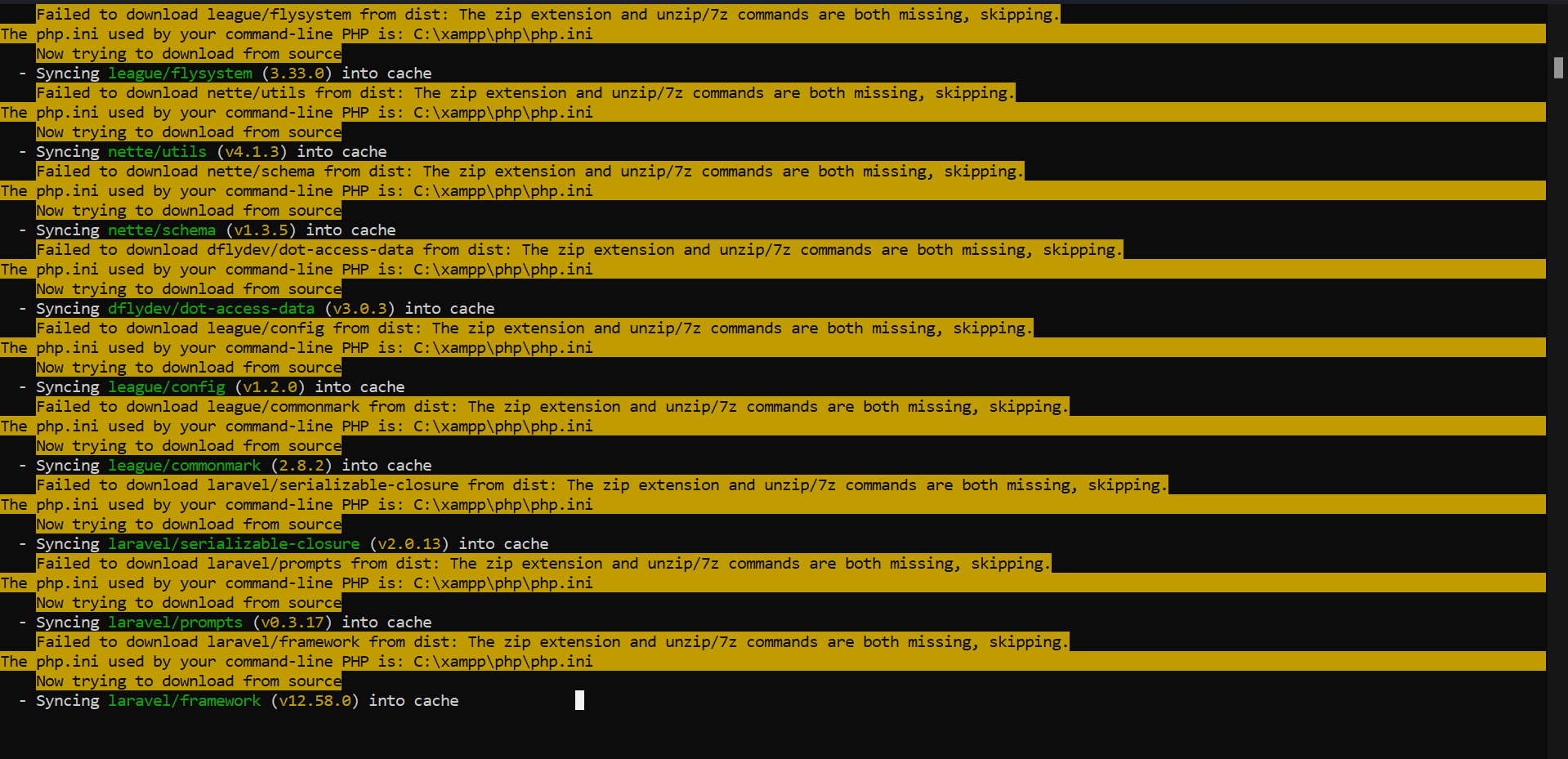This screenshot has height=759, width=1568.
Task: Click the green 'nette/schema' package name
Action: [x=162, y=230]
